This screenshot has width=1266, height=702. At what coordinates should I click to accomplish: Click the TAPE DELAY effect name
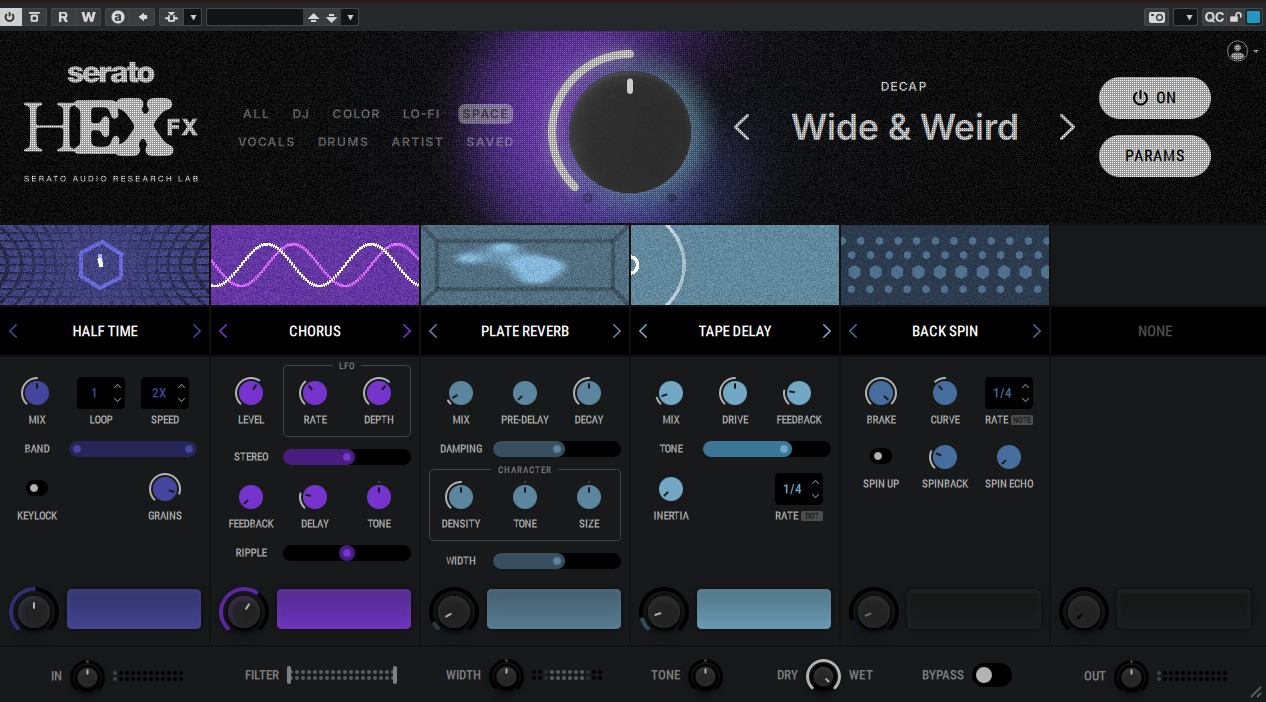click(735, 331)
